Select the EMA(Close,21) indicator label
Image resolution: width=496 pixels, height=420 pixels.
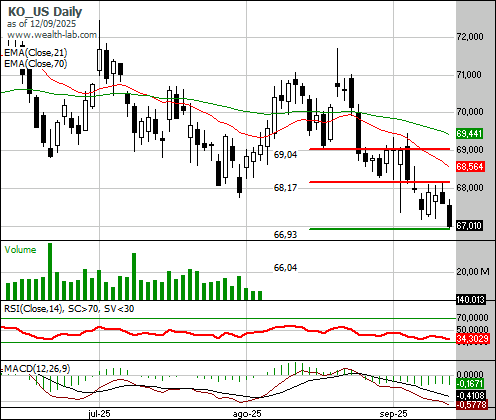[x=36, y=53]
